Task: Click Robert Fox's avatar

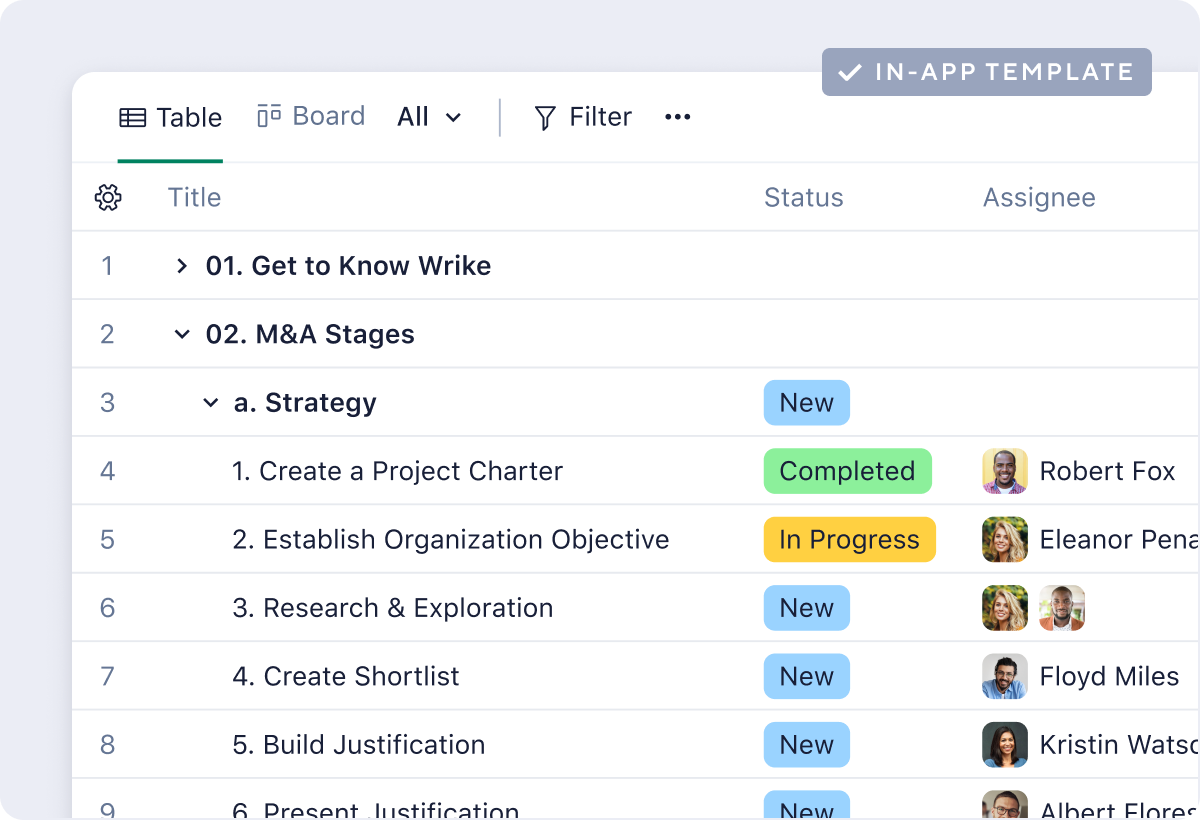Action: tap(1005, 471)
